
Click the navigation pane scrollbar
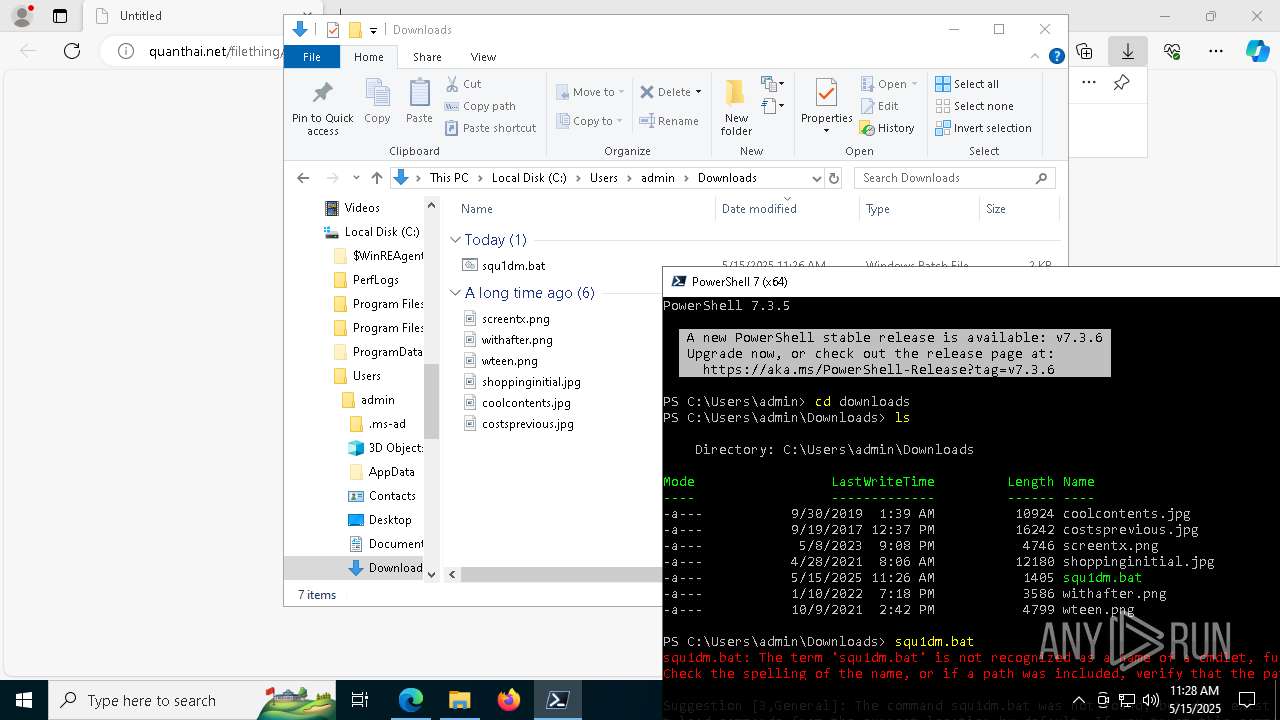coord(432,400)
